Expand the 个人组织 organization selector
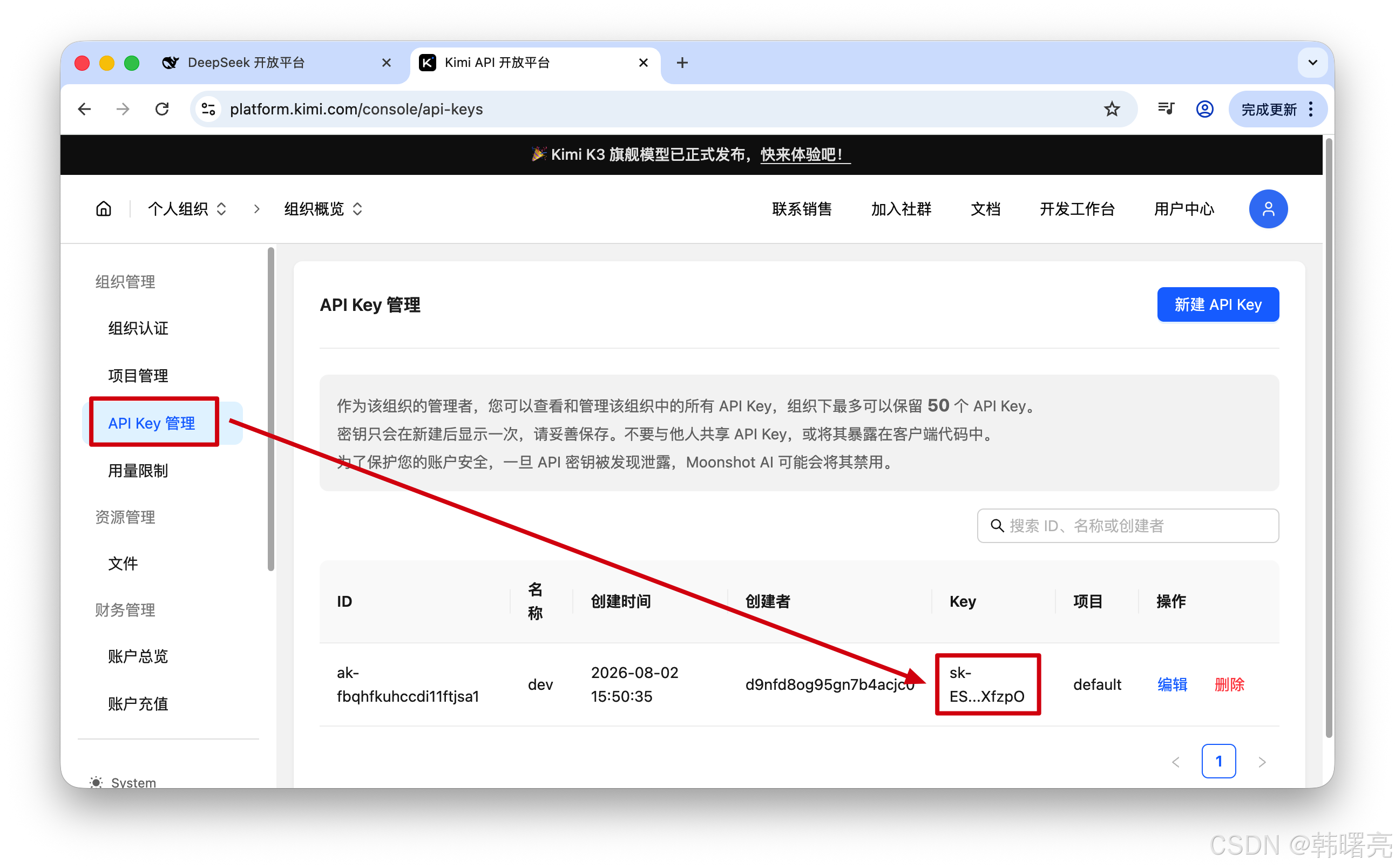1395x868 pixels. pyautogui.click(x=187, y=209)
